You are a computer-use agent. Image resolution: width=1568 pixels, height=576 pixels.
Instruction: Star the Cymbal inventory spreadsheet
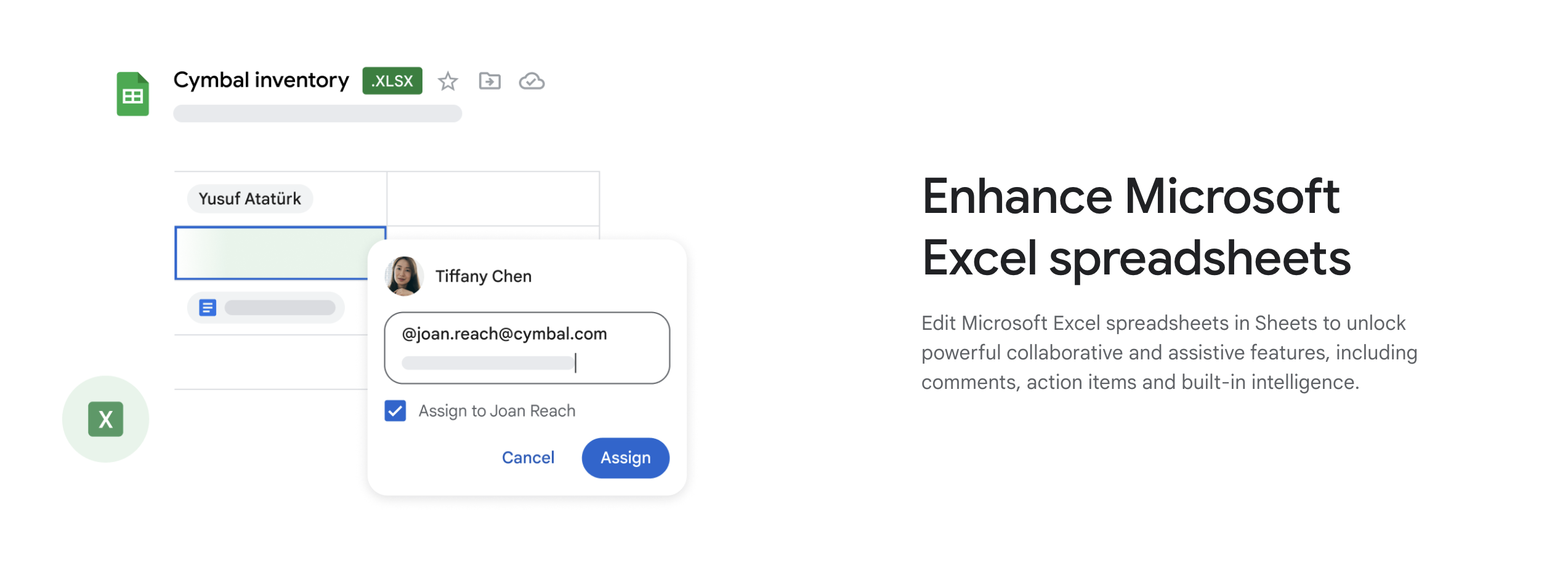448,81
